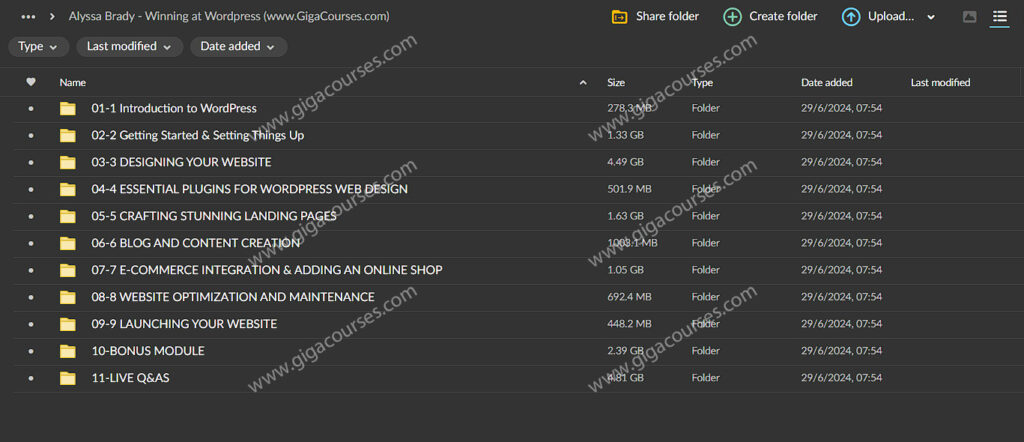Click the heart favourites column icon

pyautogui.click(x=31, y=83)
